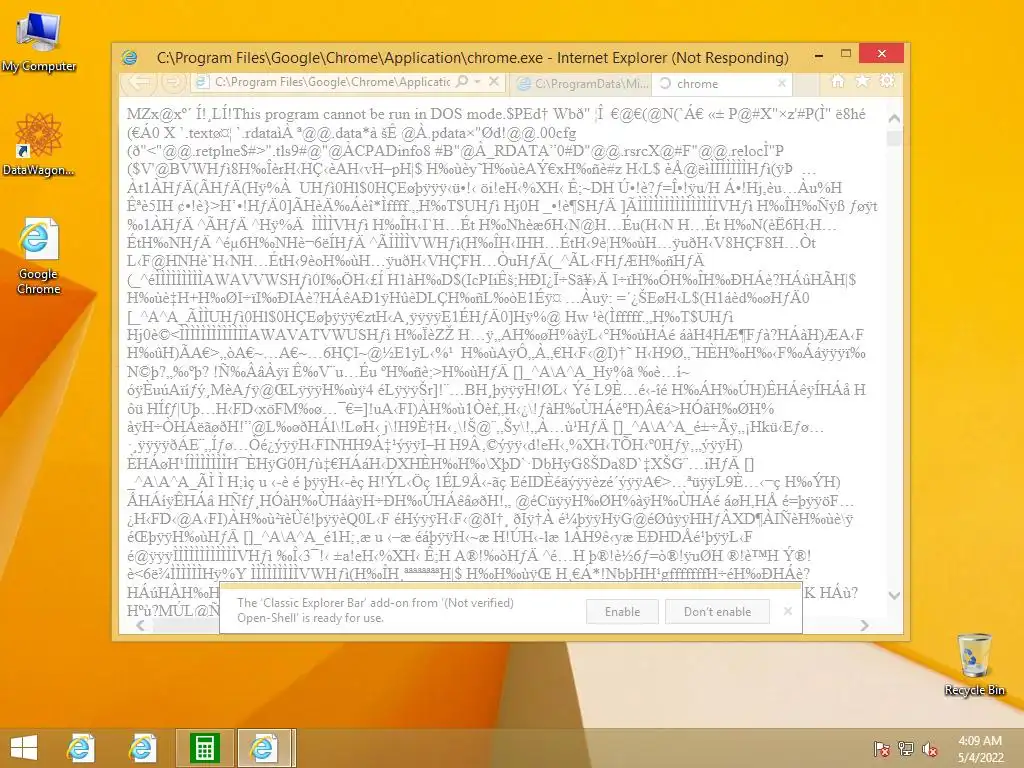
Task: Click the page icon in the address bar
Action: coord(202,82)
